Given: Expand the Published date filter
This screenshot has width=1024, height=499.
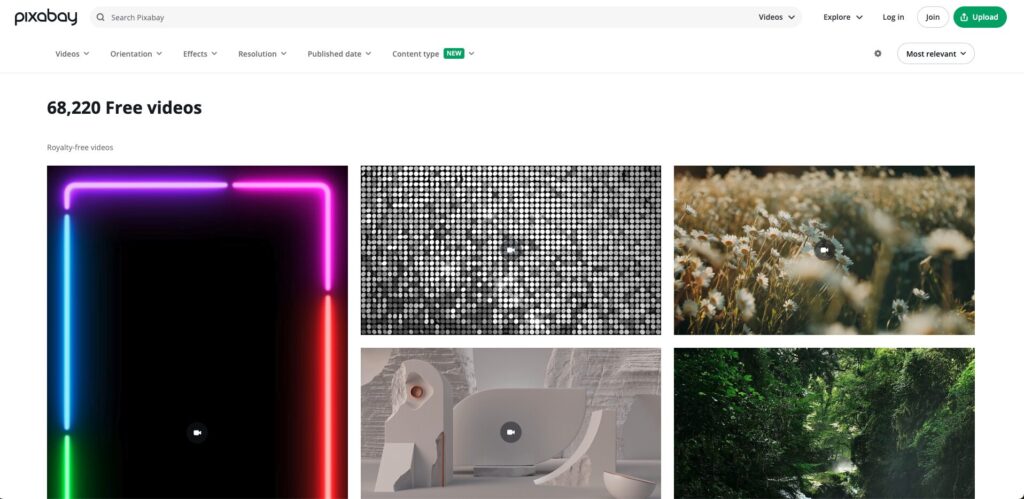Looking at the screenshot, I should pyautogui.click(x=339, y=54).
